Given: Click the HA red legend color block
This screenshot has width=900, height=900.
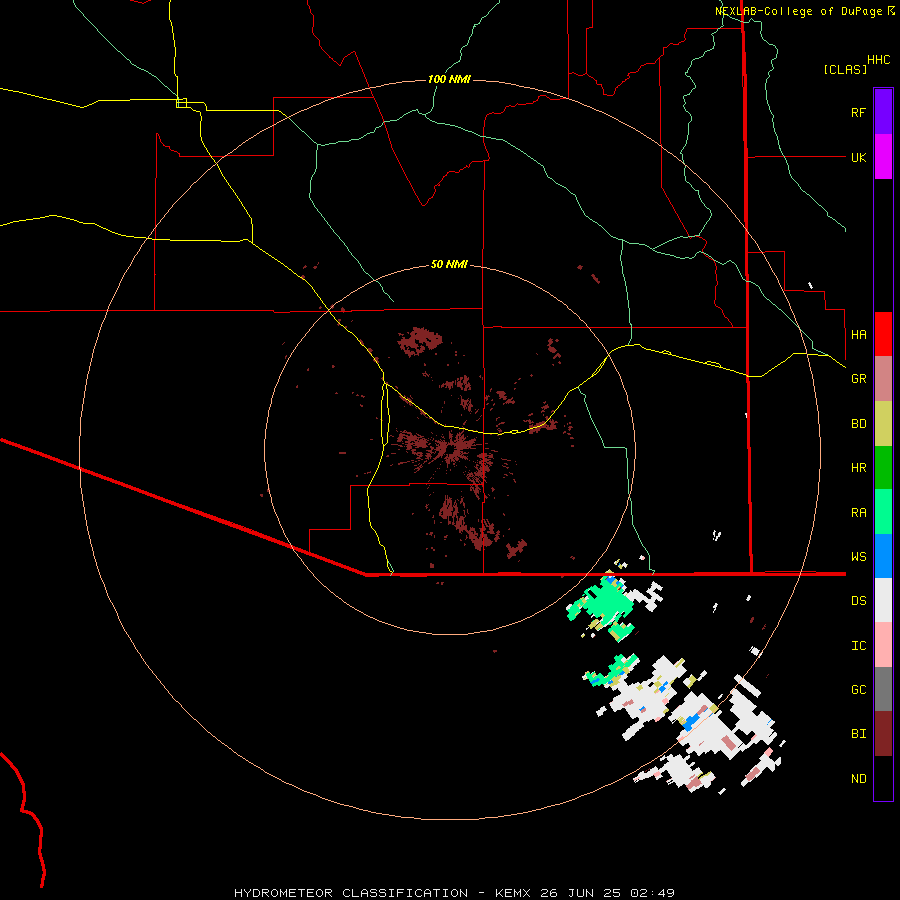Looking at the screenshot, I should point(883,334).
